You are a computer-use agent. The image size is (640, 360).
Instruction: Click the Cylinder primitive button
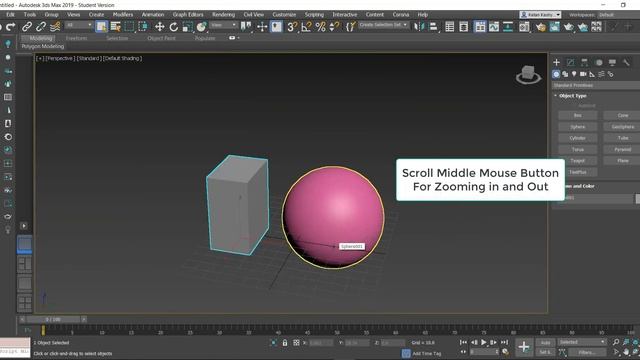click(x=577, y=138)
